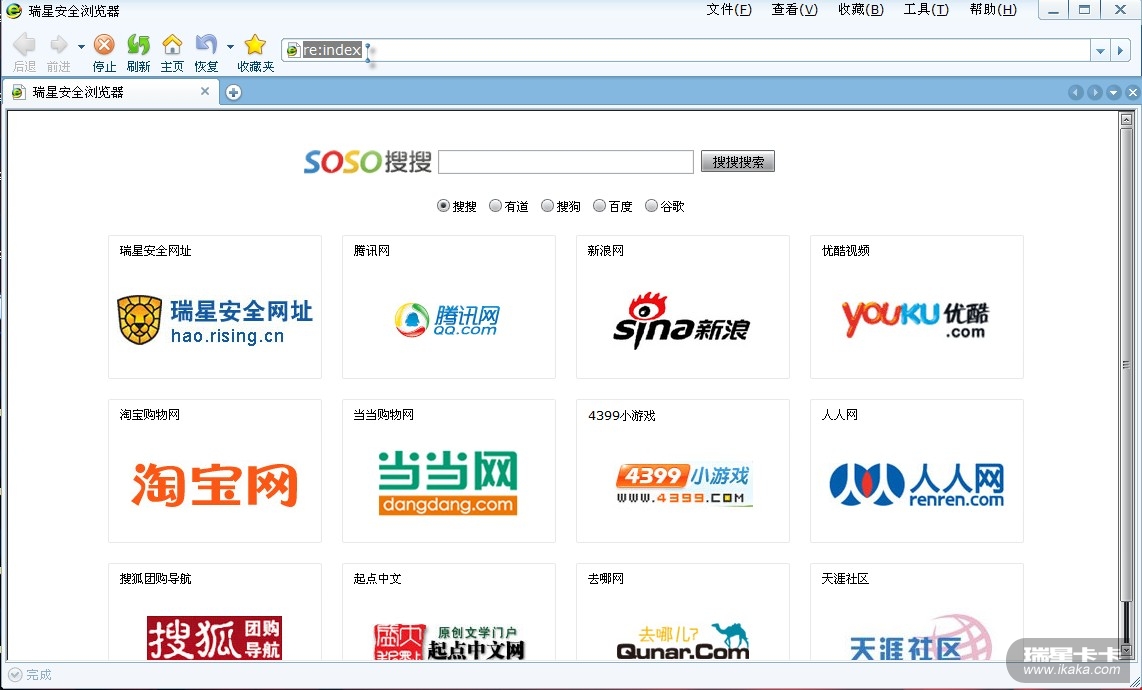This screenshot has height=690, width=1142.
Task: Click the Go arrow beside the address bar
Action: point(1120,50)
